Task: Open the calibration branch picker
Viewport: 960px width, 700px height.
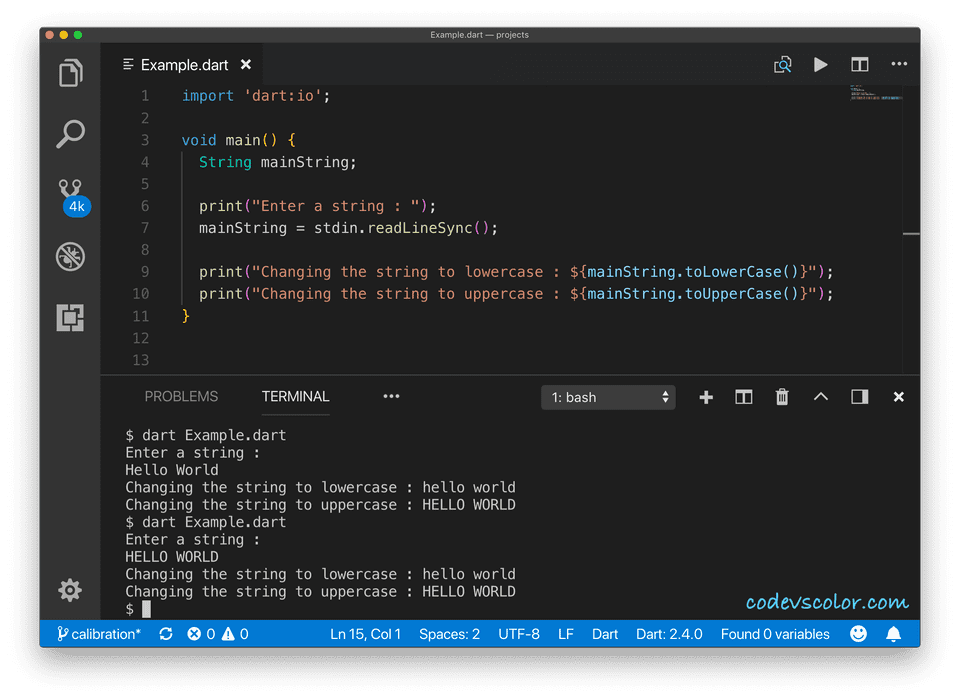Action: coord(97,634)
